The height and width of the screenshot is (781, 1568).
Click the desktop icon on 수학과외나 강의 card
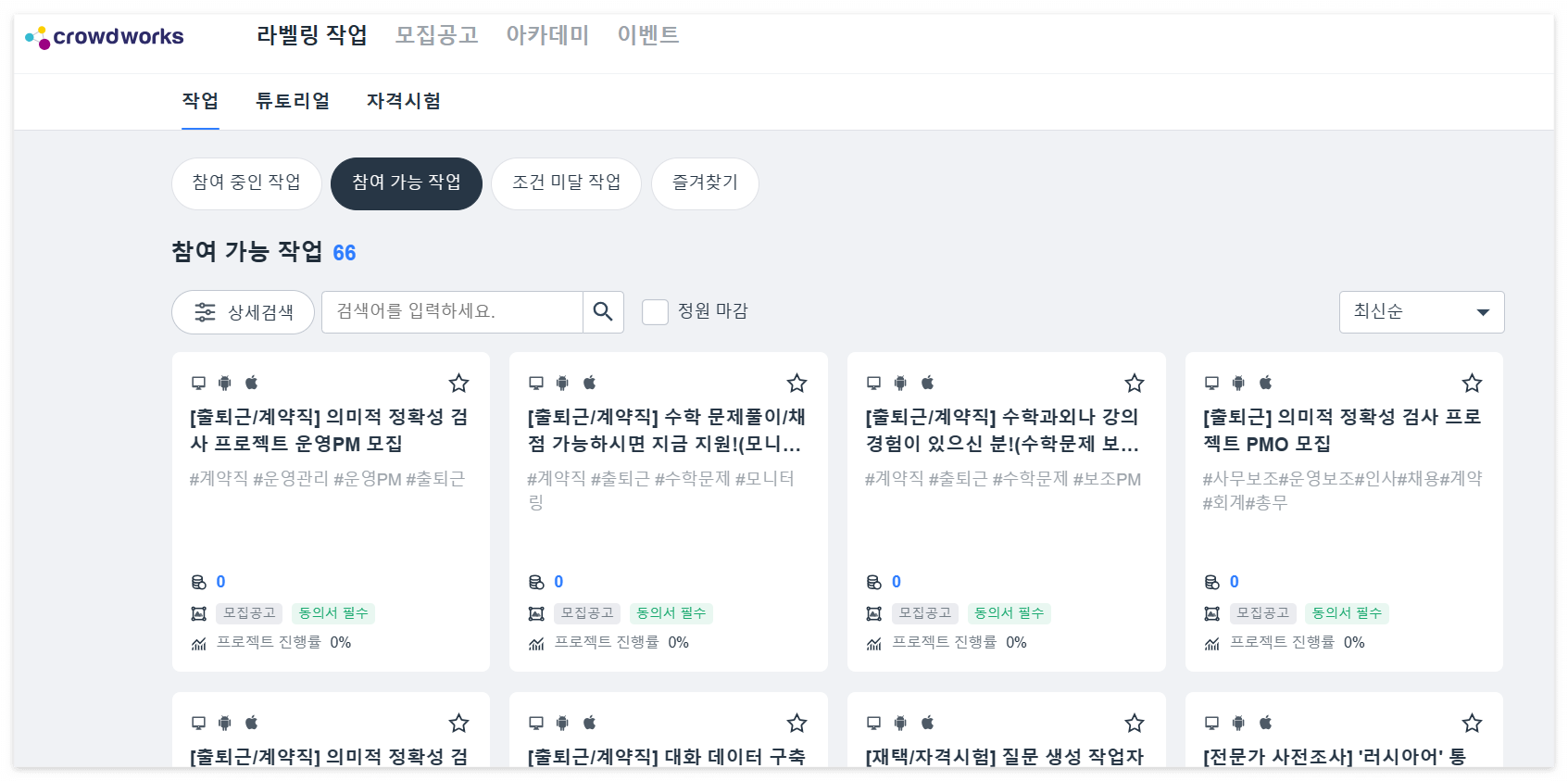(x=873, y=383)
